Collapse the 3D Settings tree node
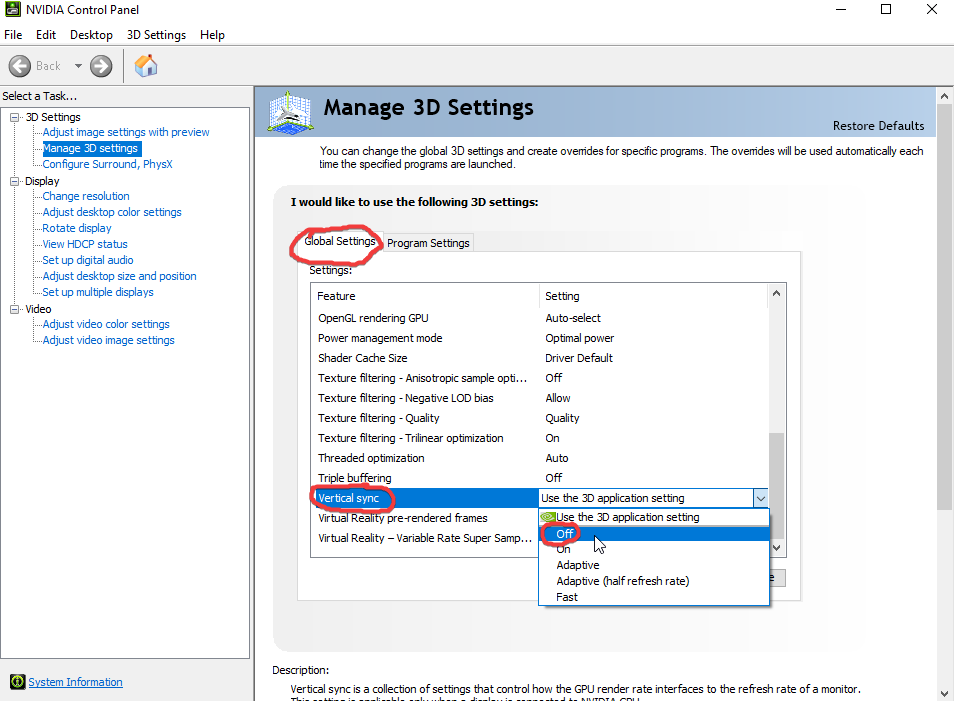Image resolution: width=954 pixels, height=701 pixels. click(15, 117)
